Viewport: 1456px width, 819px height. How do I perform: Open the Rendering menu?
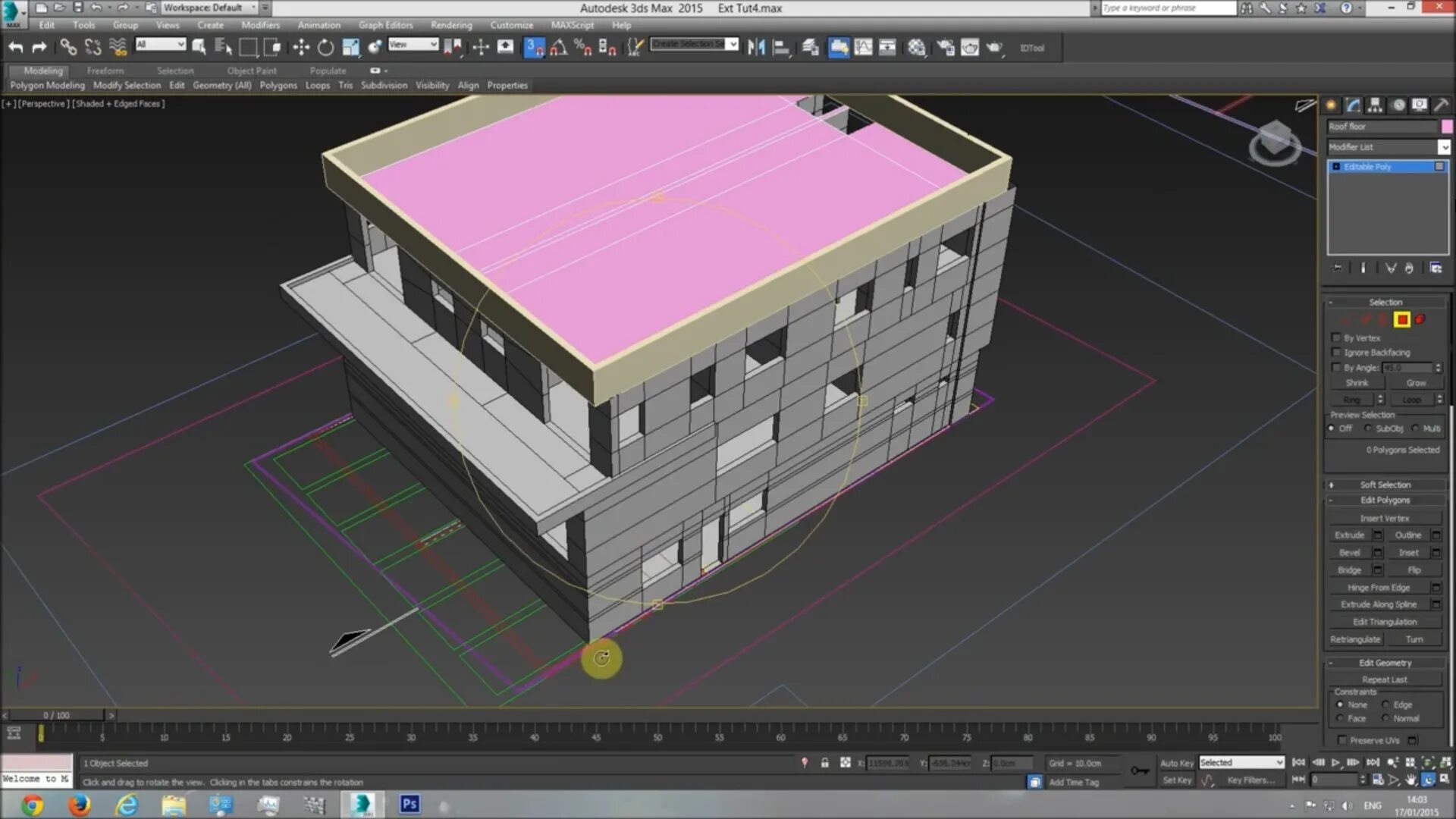tap(450, 25)
